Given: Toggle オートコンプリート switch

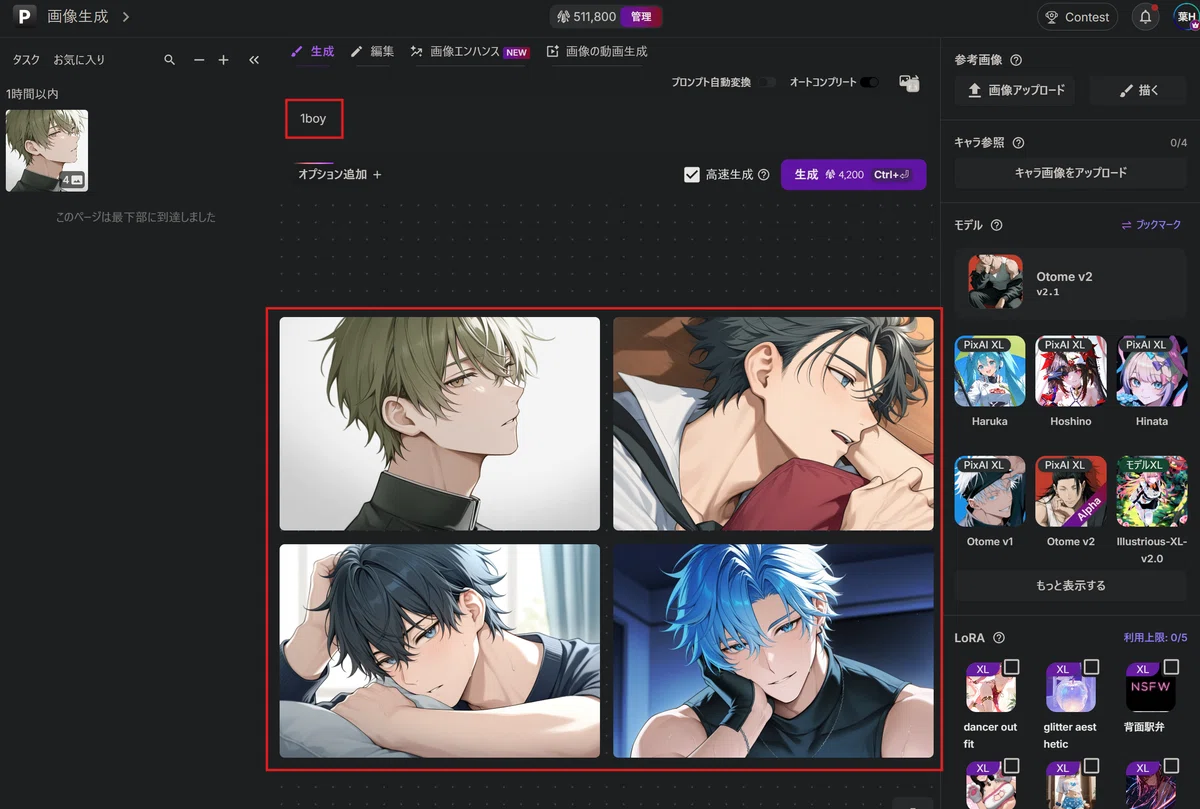Looking at the screenshot, I should tap(869, 82).
